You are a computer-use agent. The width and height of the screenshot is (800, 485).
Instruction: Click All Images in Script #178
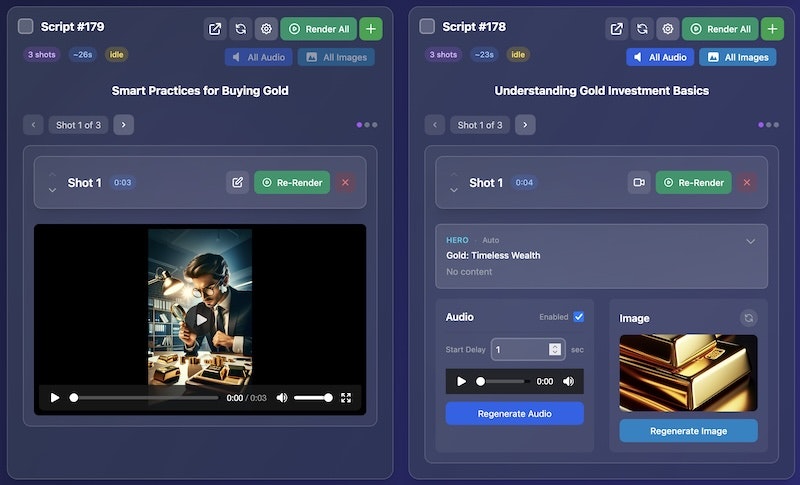click(738, 57)
